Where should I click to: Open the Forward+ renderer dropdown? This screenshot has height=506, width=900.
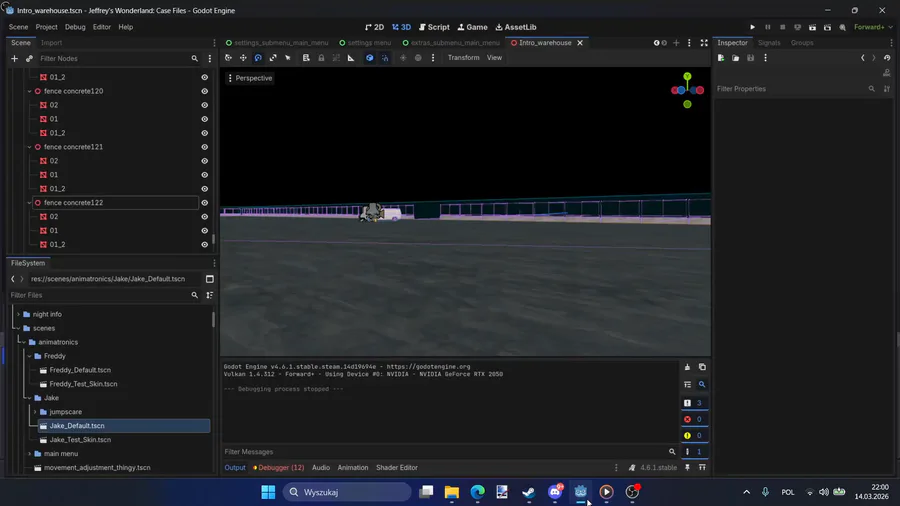873,27
